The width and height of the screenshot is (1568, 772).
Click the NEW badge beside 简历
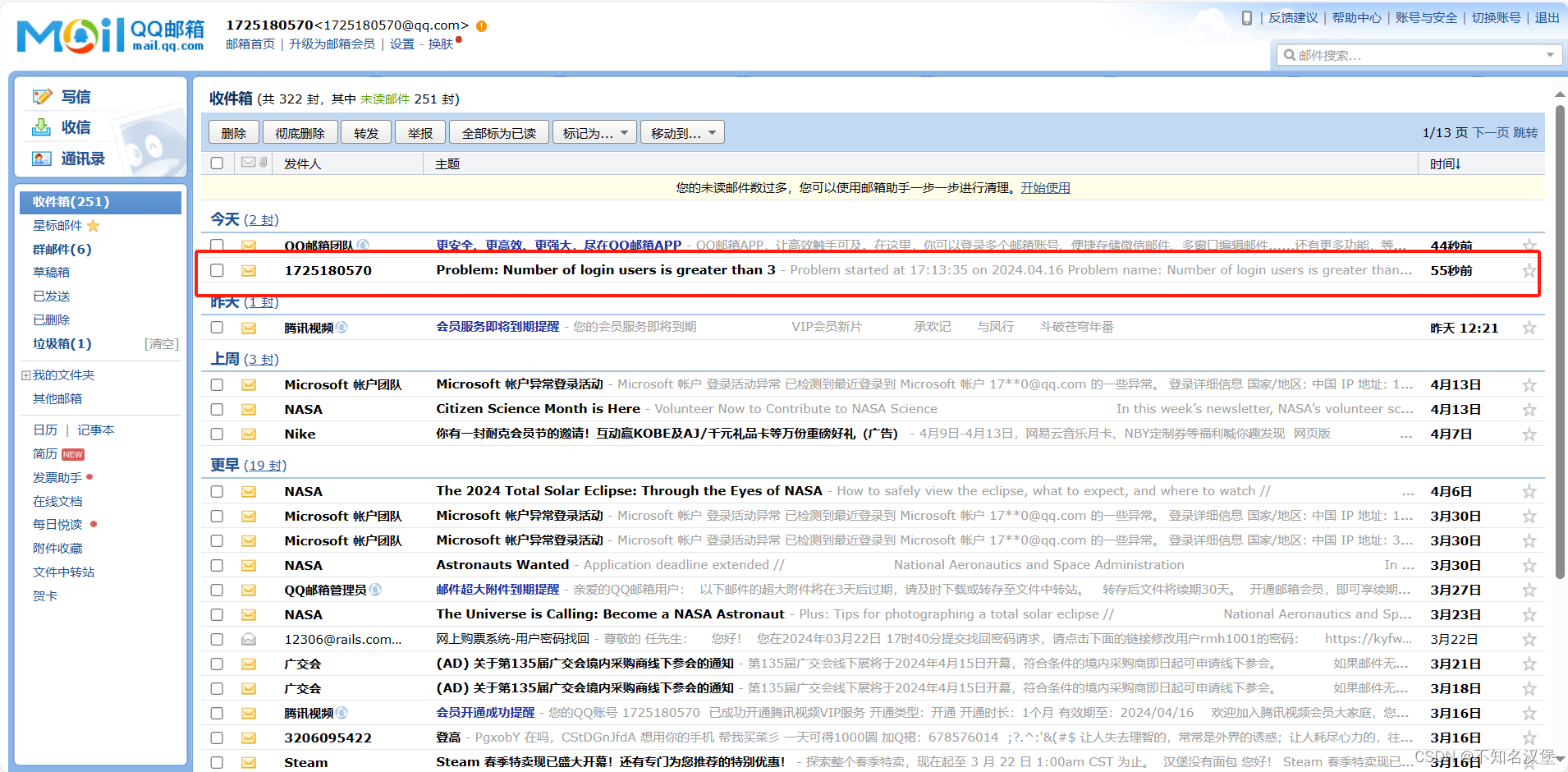tap(73, 454)
